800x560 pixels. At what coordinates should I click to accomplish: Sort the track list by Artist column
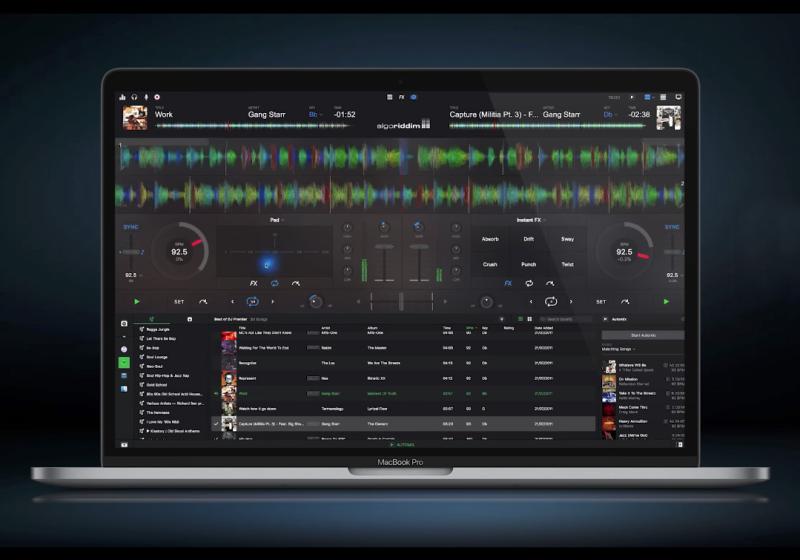(326, 327)
